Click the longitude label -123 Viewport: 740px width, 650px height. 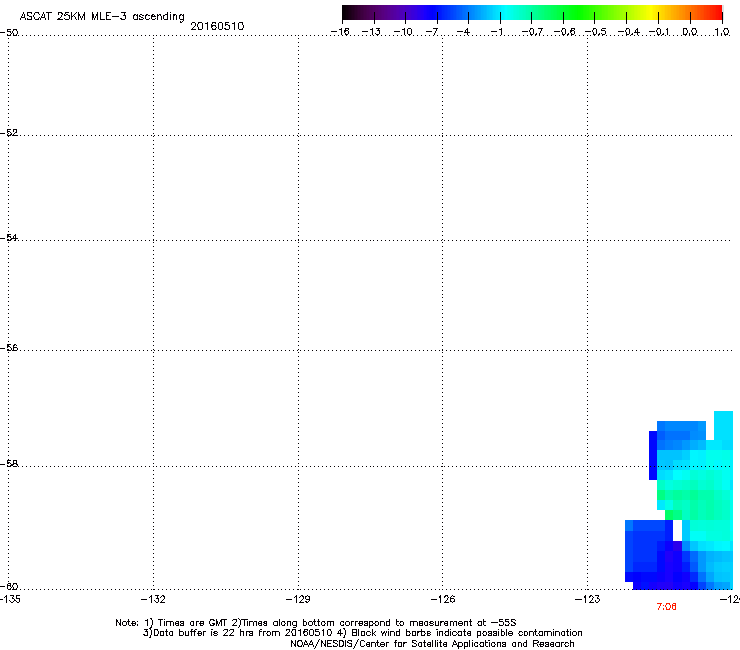coord(588,599)
